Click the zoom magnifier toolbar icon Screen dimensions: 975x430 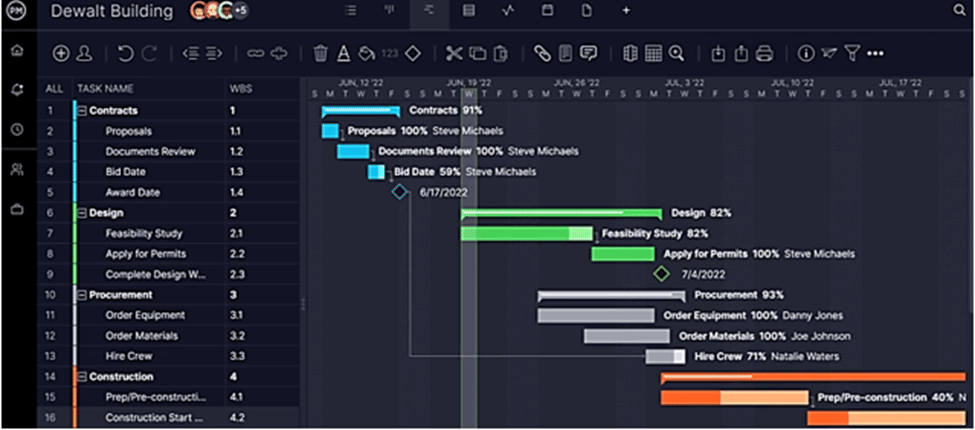click(x=677, y=53)
